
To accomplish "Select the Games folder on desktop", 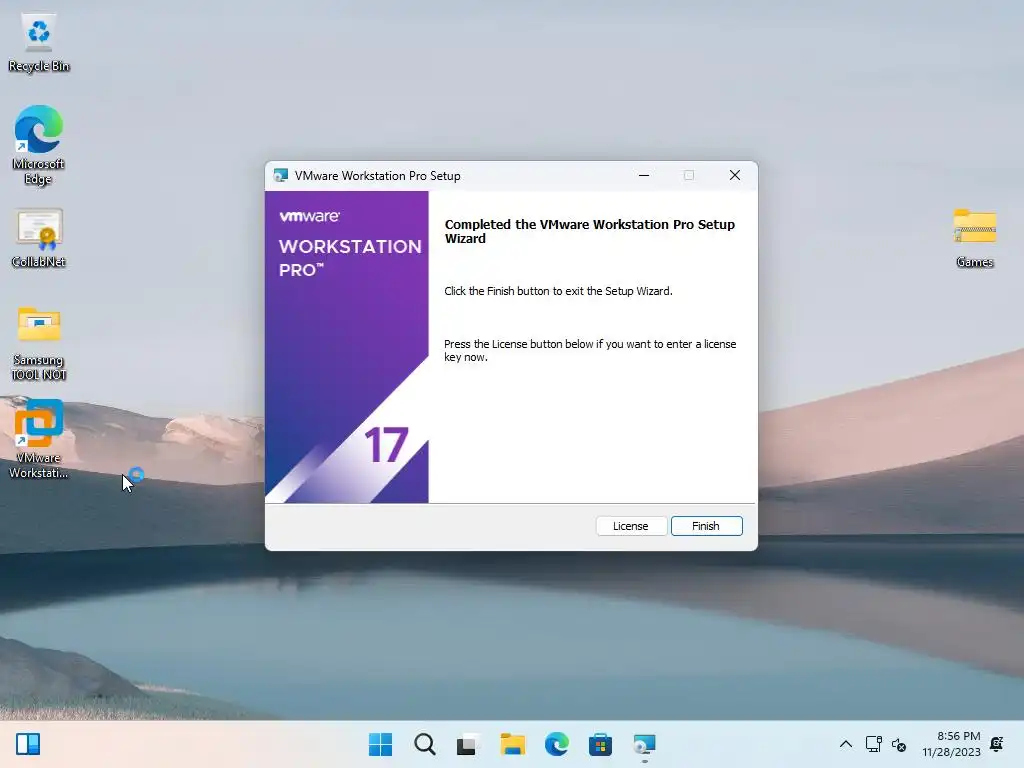I will 974,238.
